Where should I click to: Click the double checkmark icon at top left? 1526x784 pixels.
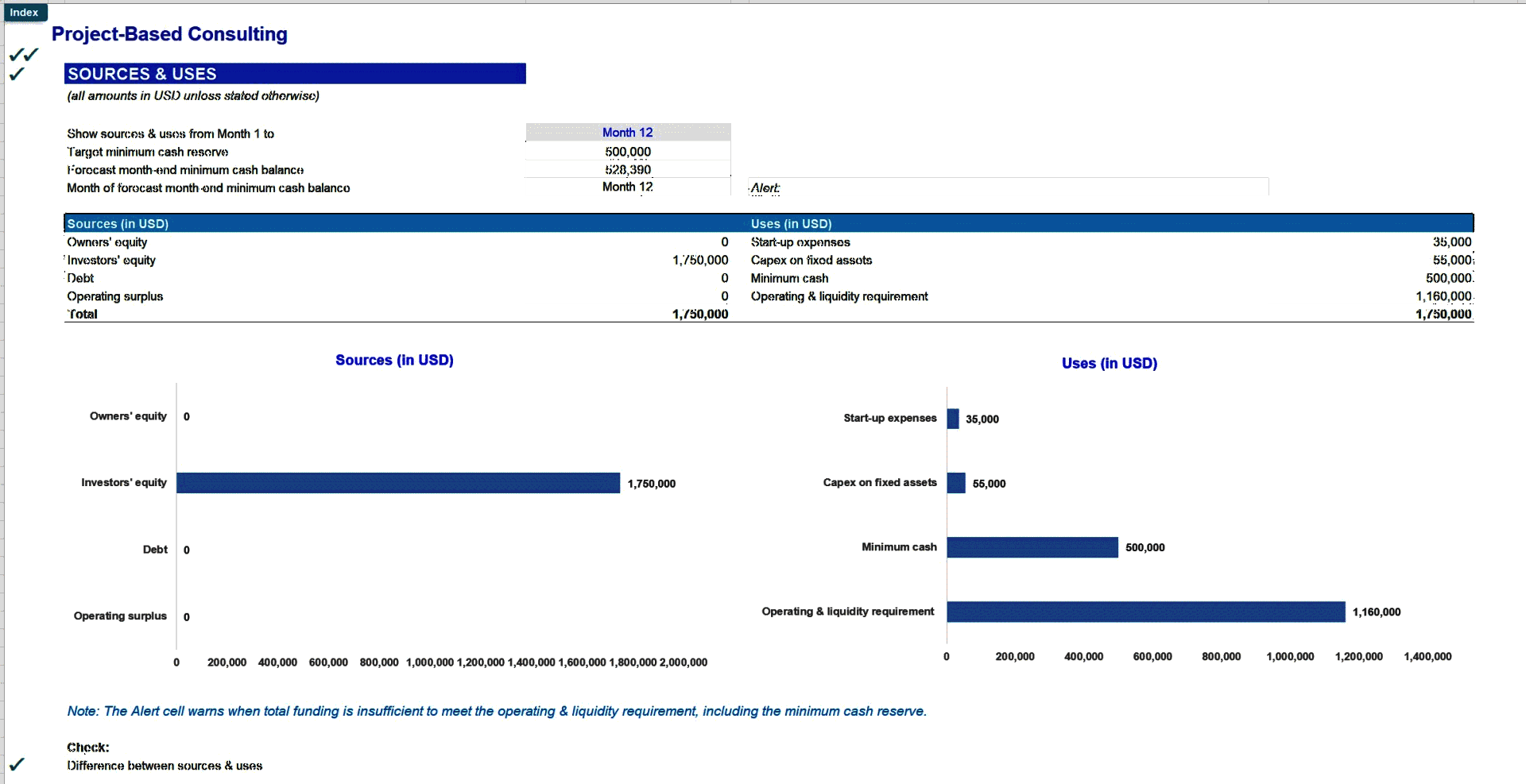[x=24, y=54]
